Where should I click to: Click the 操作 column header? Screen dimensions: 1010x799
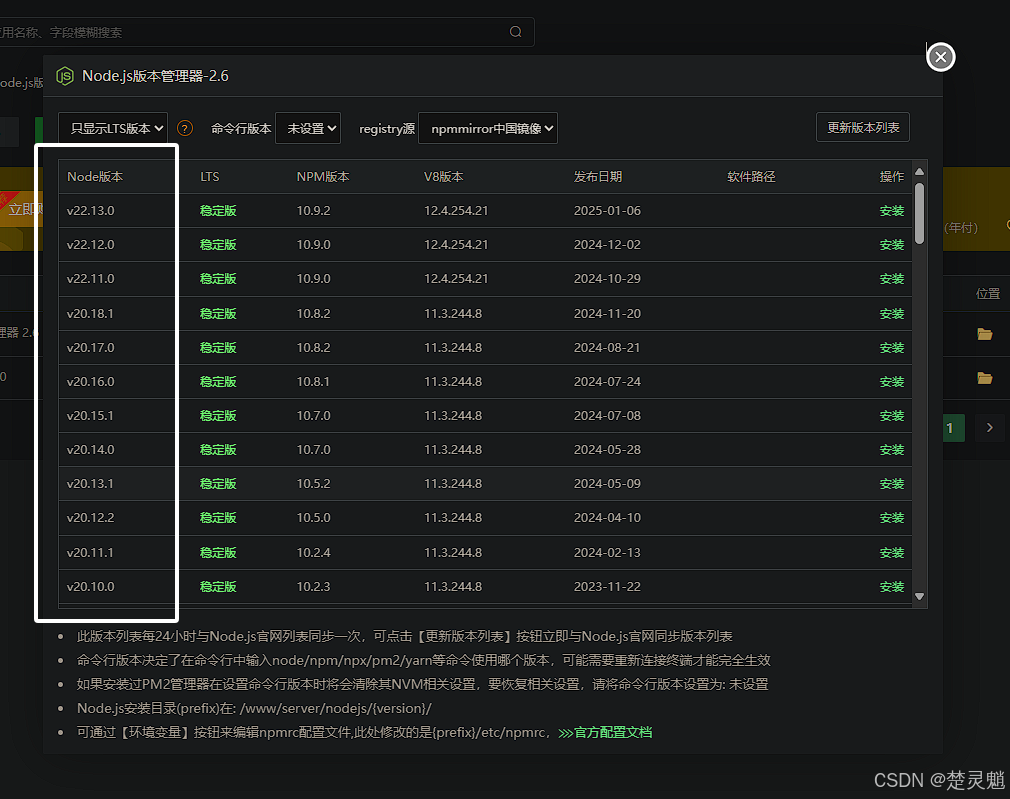point(891,177)
